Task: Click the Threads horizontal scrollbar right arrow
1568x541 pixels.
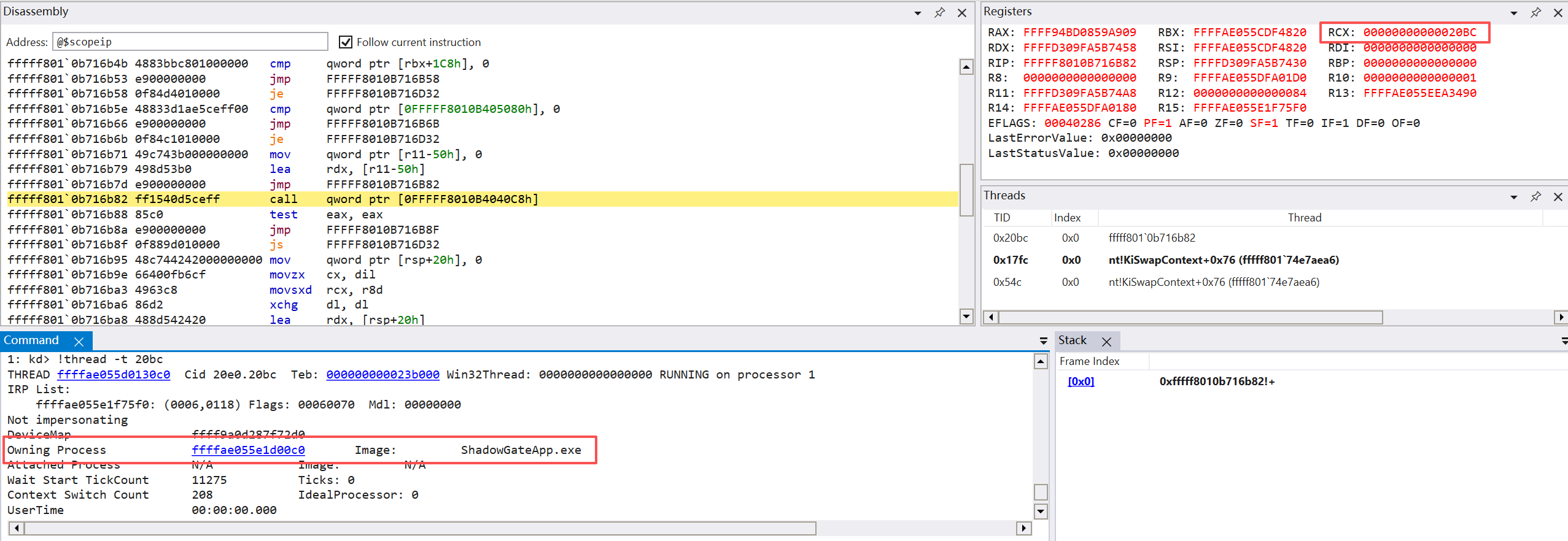Action: (1561, 317)
